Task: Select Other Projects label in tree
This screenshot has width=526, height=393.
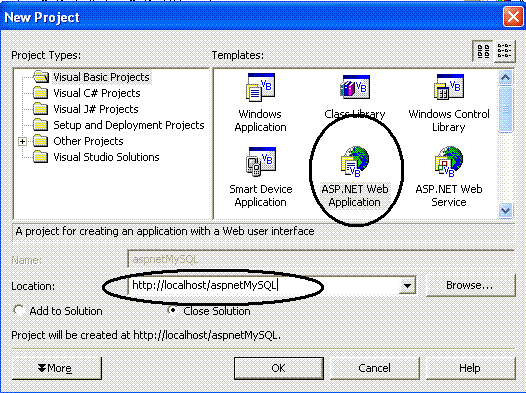Action: tap(88, 142)
